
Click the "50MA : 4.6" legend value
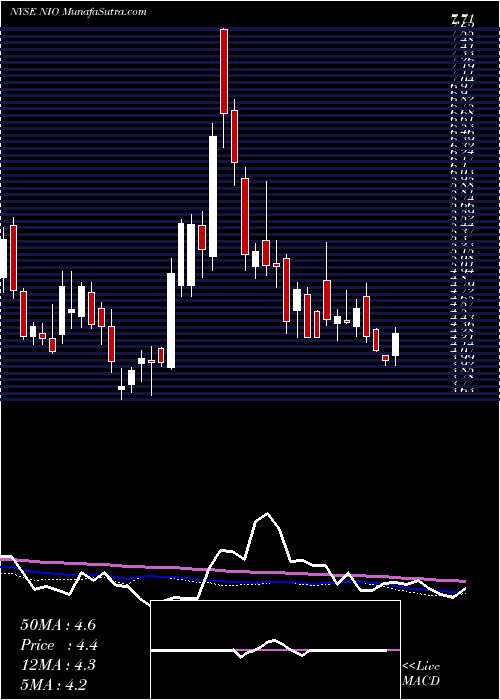58,625
